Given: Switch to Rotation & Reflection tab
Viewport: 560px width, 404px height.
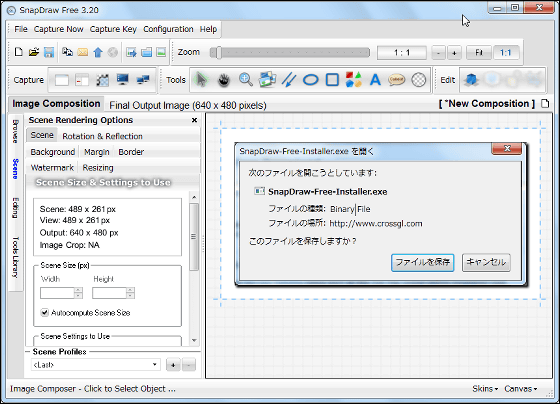Looking at the screenshot, I should pos(102,136).
